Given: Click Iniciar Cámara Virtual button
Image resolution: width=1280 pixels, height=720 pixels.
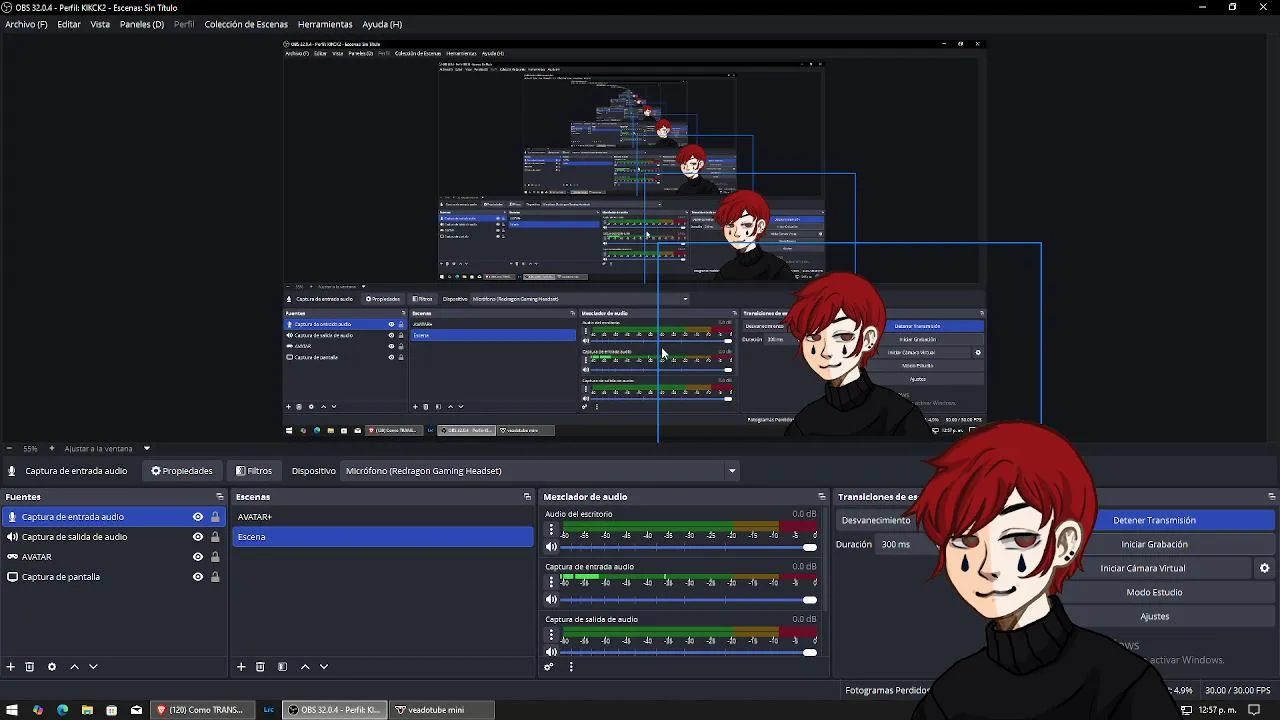Looking at the screenshot, I should (1142, 568).
